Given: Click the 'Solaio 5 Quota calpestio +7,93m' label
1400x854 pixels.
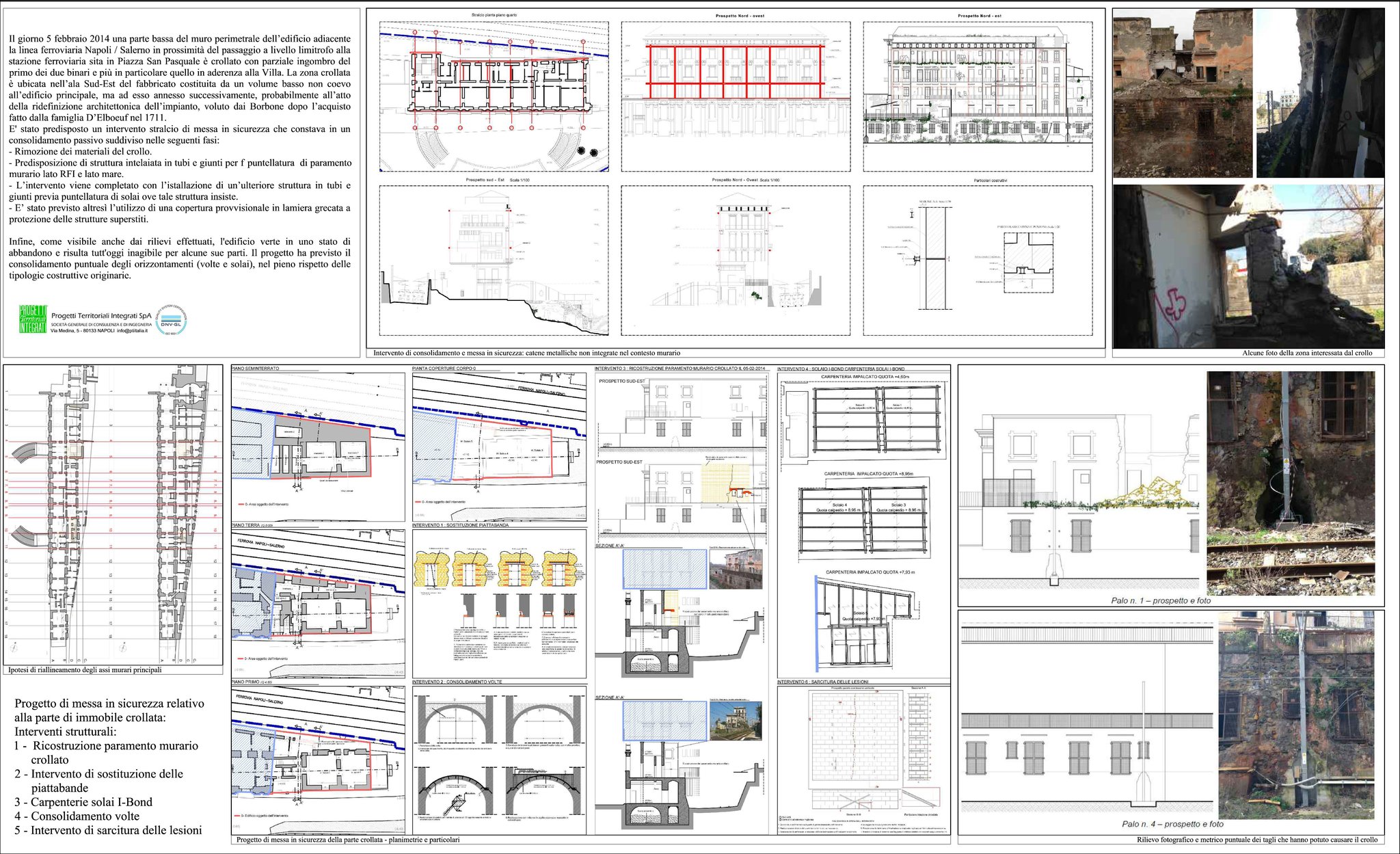Looking at the screenshot, I should click(x=863, y=616).
